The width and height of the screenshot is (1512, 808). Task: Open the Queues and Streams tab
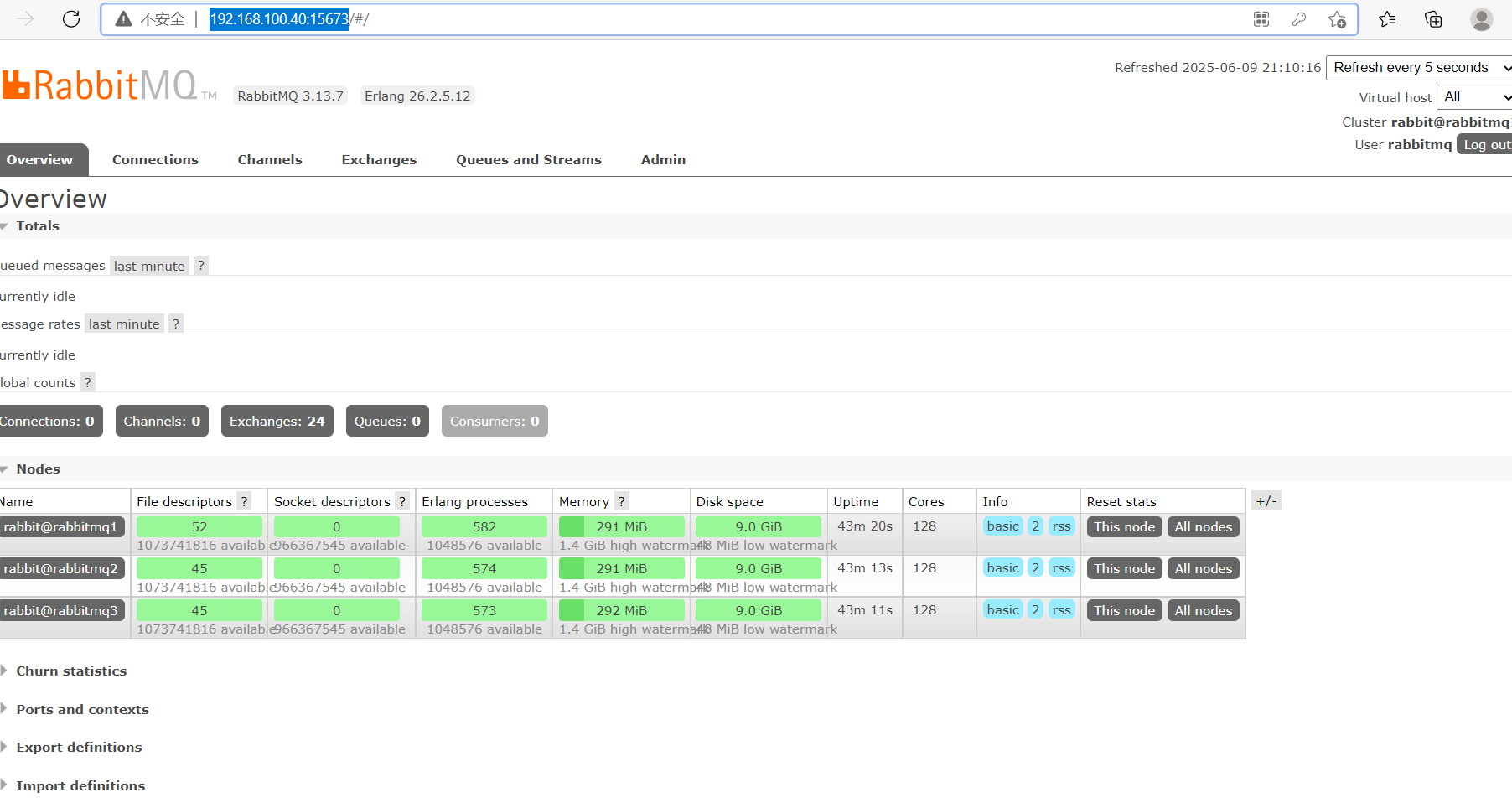pos(529,160)
